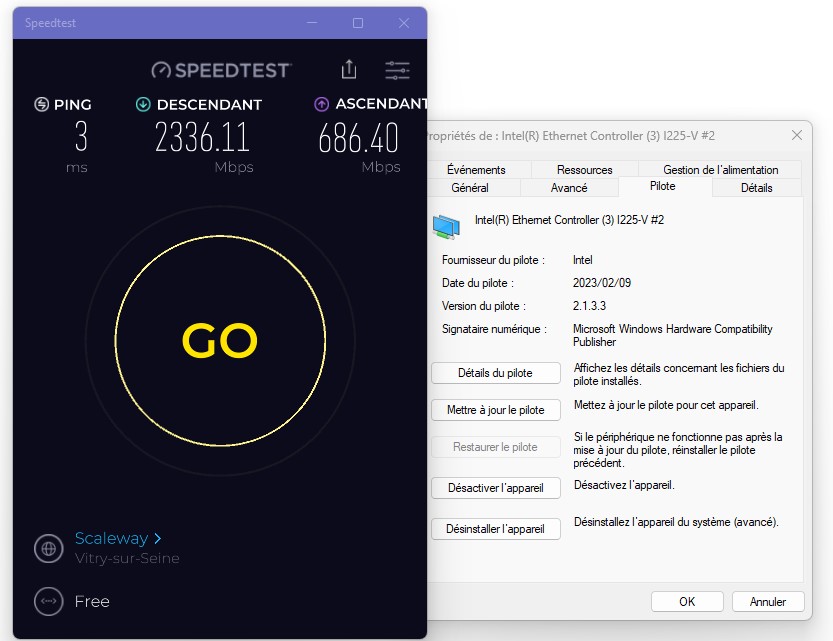Click the upload arrow icon beside ASCENDANT
This screenshot has width=833, height=641.
click(x=321, y=104)
